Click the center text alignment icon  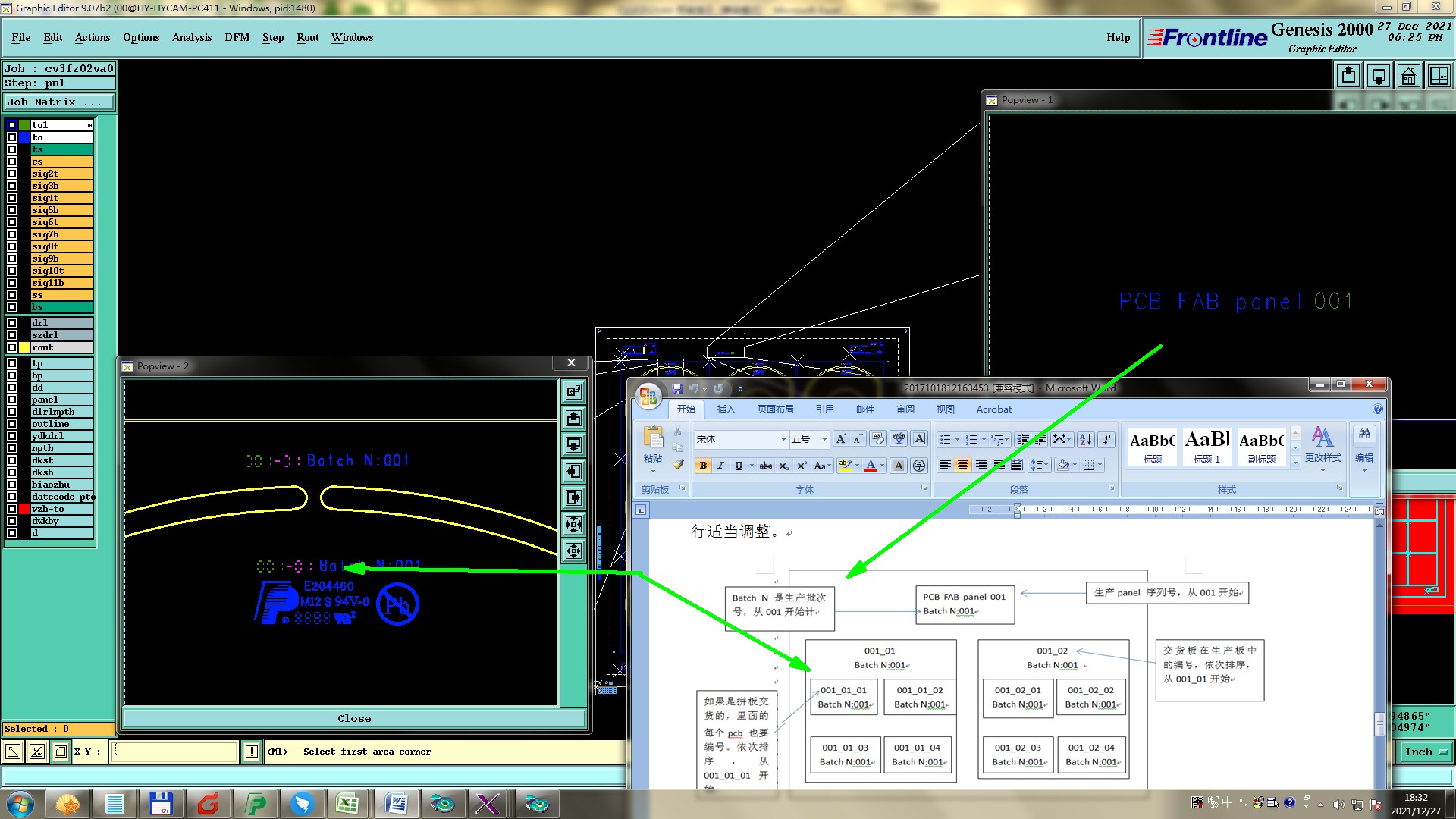963,465
